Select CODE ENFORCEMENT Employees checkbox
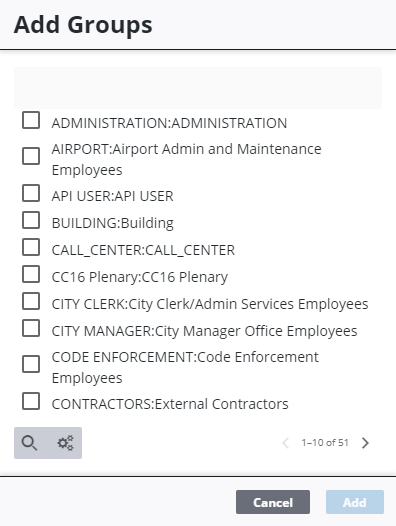 (x=31, y=364)
